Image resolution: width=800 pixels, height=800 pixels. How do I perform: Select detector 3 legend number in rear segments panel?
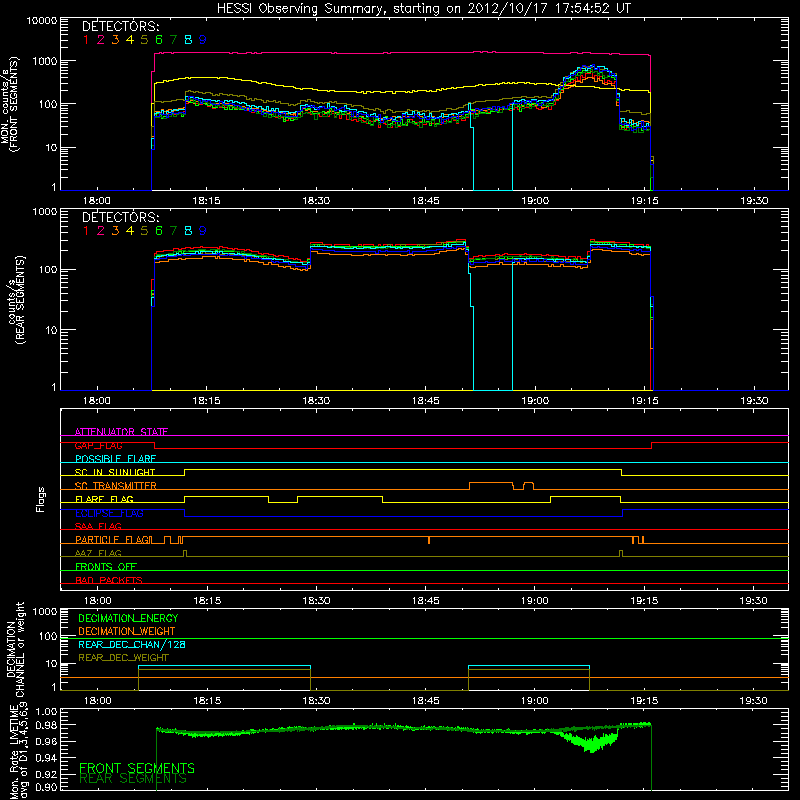pos(115,231)
